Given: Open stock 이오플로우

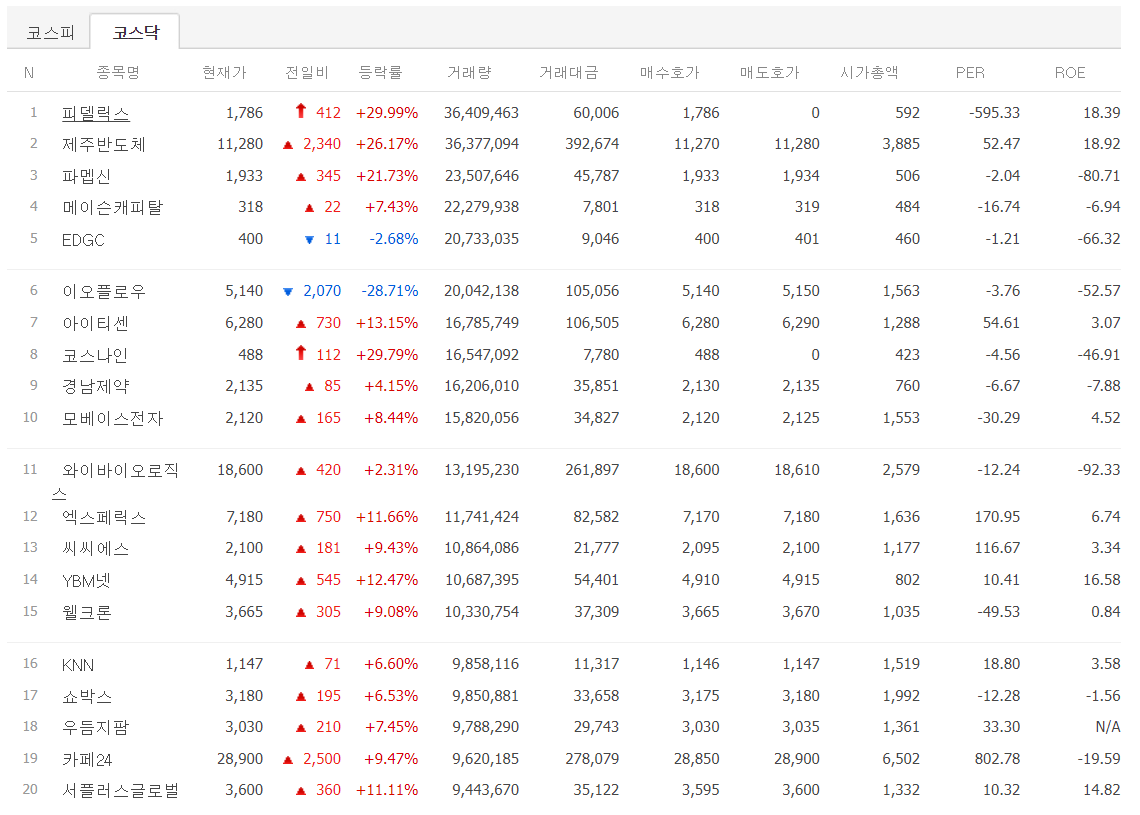Looking at the screenshot, I should (104, 292).
